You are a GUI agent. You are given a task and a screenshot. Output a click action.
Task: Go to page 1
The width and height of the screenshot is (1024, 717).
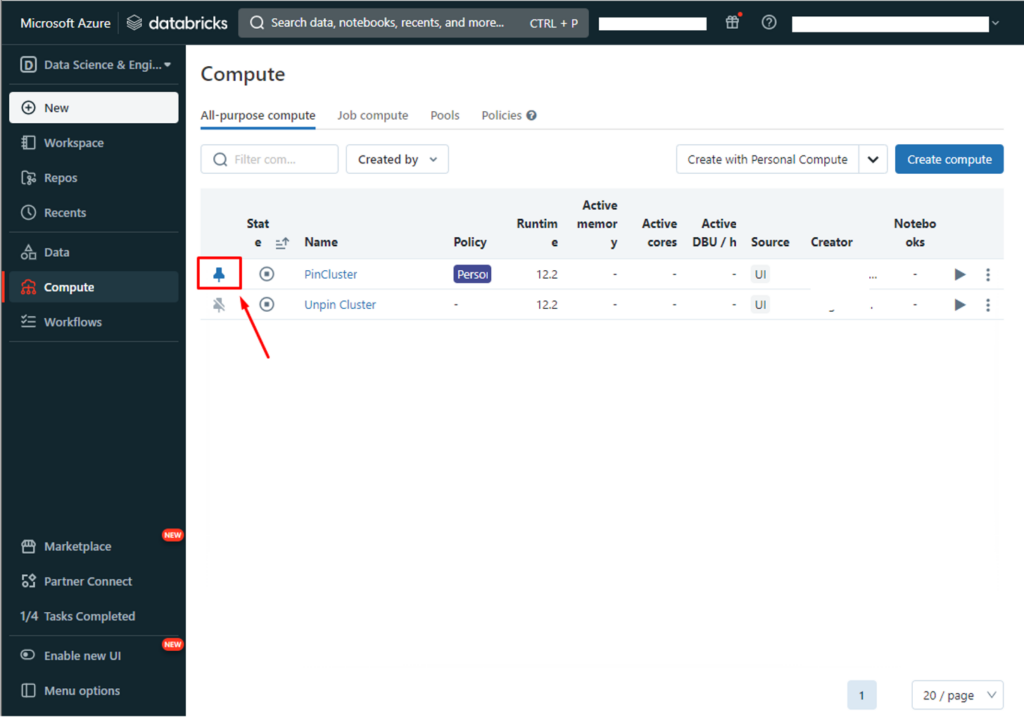(861, 695)
